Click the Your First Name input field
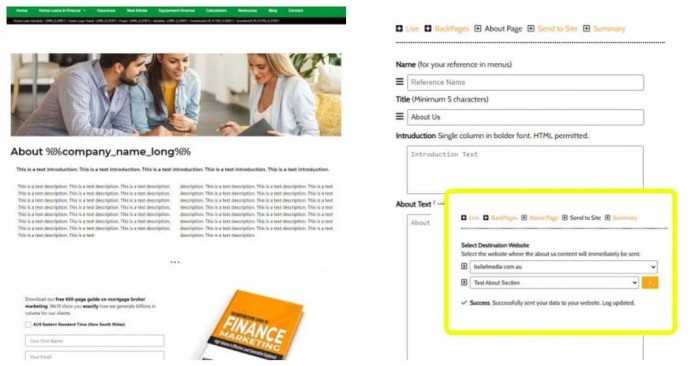The height and width of the screenshot is (366, 700). 95,341
